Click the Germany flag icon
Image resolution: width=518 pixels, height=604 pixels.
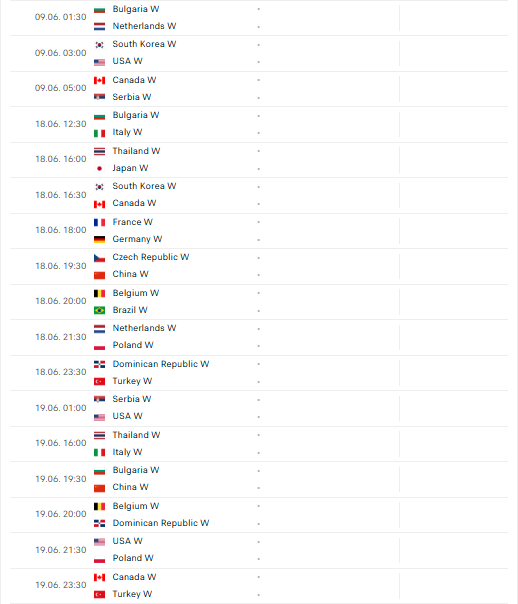click(x=99, y=240)
